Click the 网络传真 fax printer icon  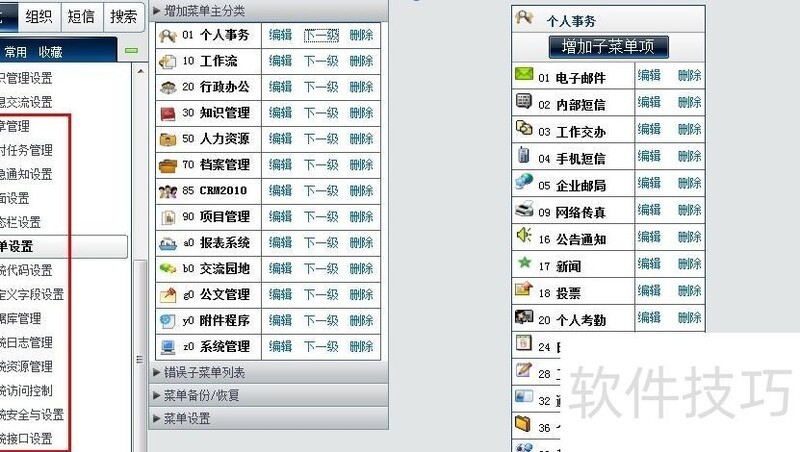pos(523,210)
